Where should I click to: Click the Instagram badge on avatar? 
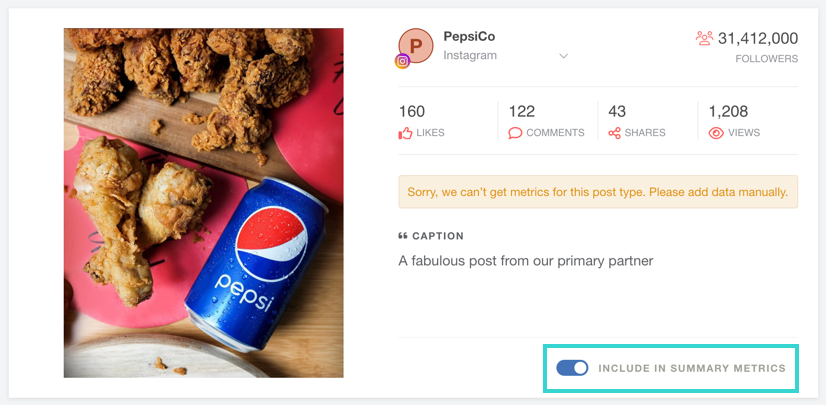pyautogui.click(x=403, y=61)
